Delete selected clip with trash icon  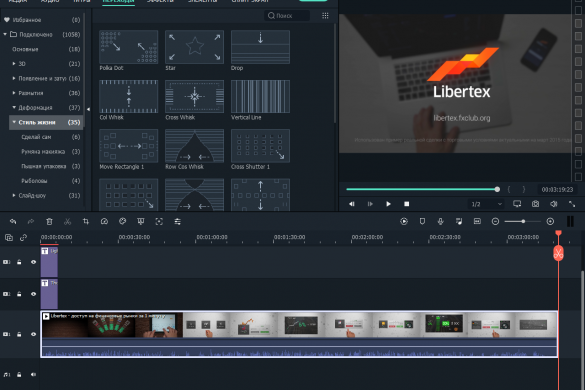[x=49, y=222]
